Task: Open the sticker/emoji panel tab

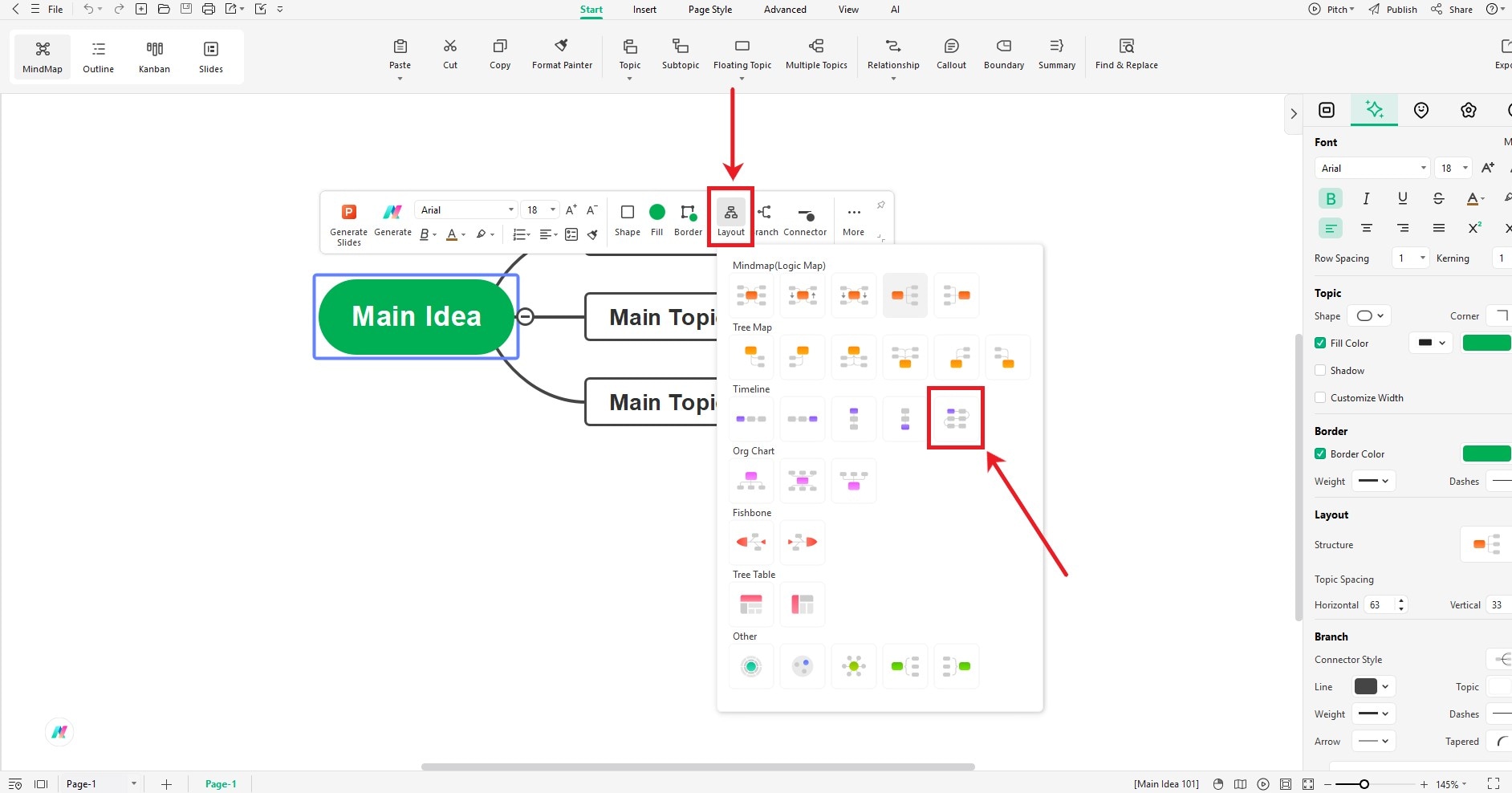Action: (1421, 110)
